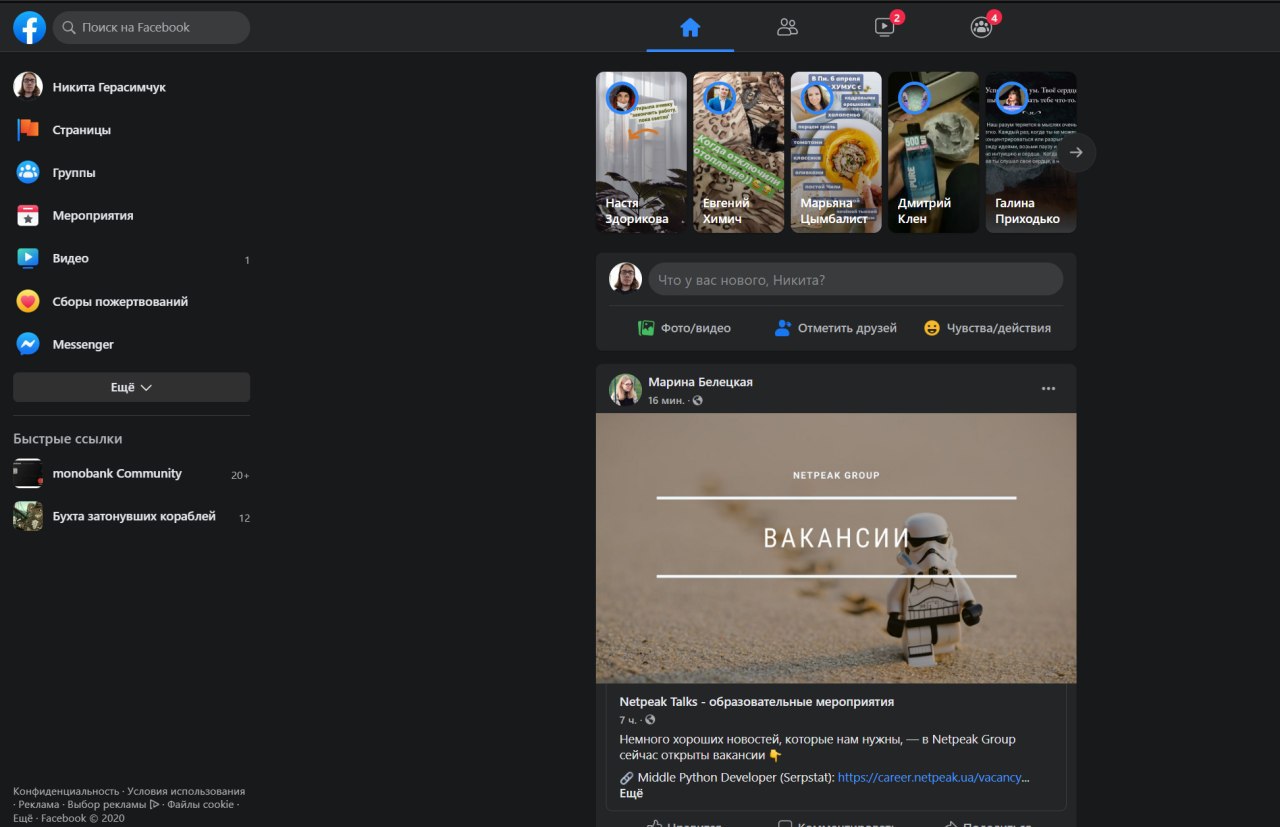
Task: Open Реклама footer link
Action: point(39,804)
